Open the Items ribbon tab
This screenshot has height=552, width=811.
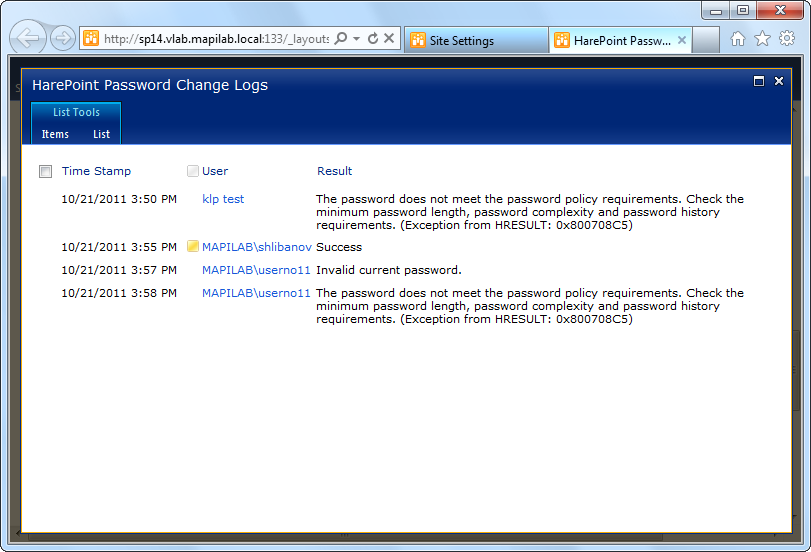[x=55, y=134]
